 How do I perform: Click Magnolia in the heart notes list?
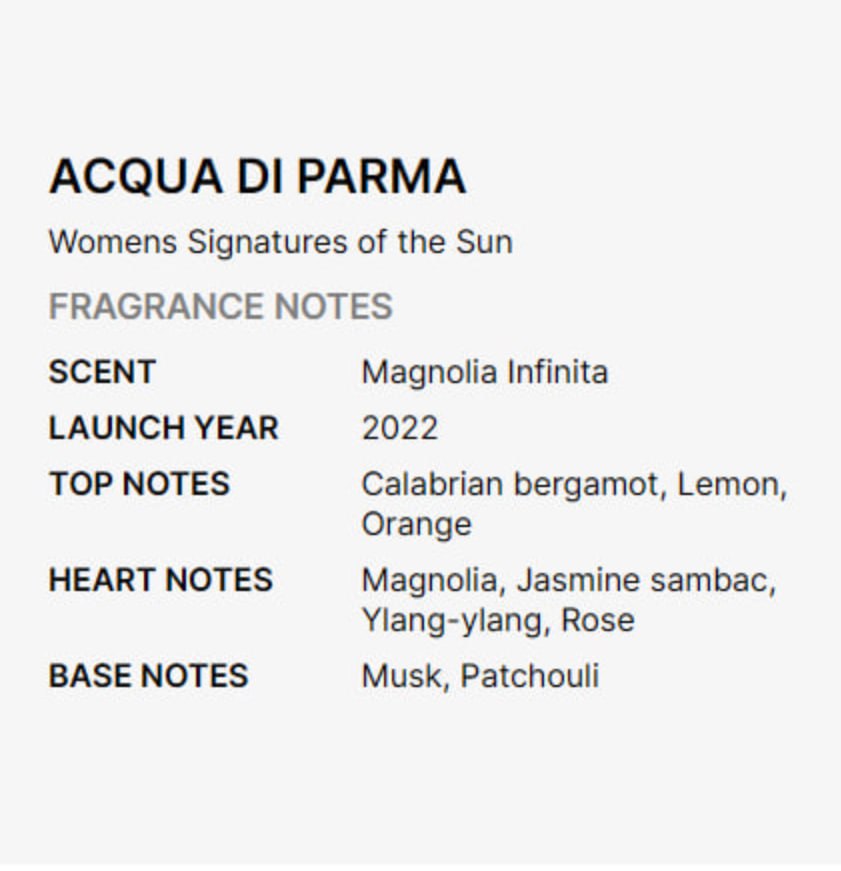[x=430, y=580]
